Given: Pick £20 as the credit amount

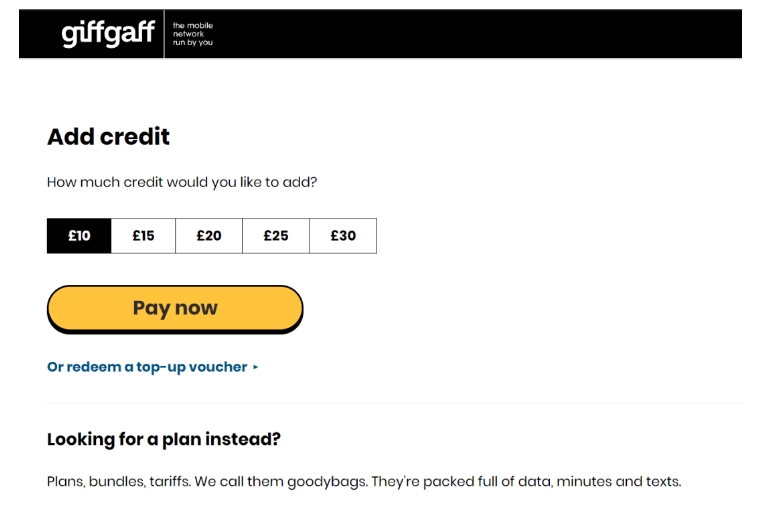Looking at the screenshot, I should click(x=209, y=236).
